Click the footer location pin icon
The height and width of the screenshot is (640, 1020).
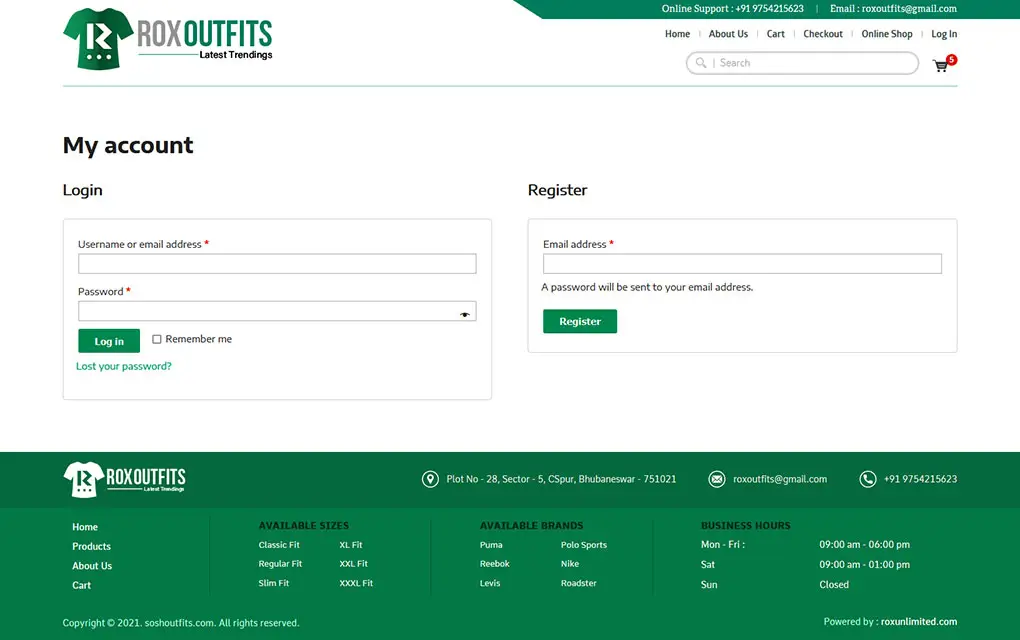coord(430,479)
